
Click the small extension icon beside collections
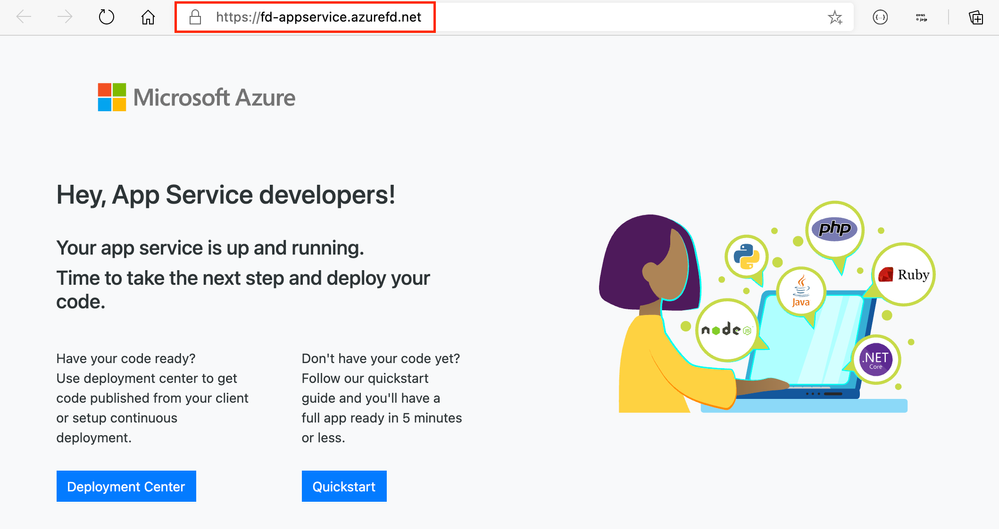tap(921, 17)
